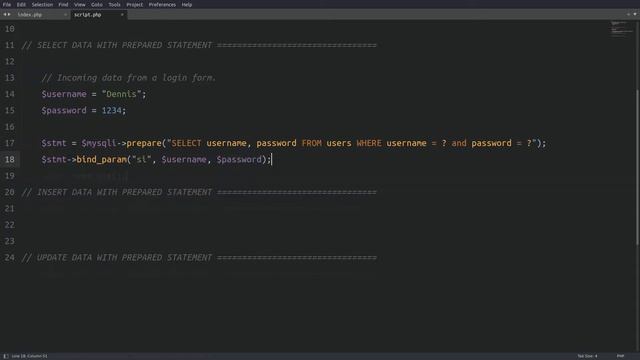Click the $username variable on line 14
The image size is (640, 360).
[x=64, y=94]
